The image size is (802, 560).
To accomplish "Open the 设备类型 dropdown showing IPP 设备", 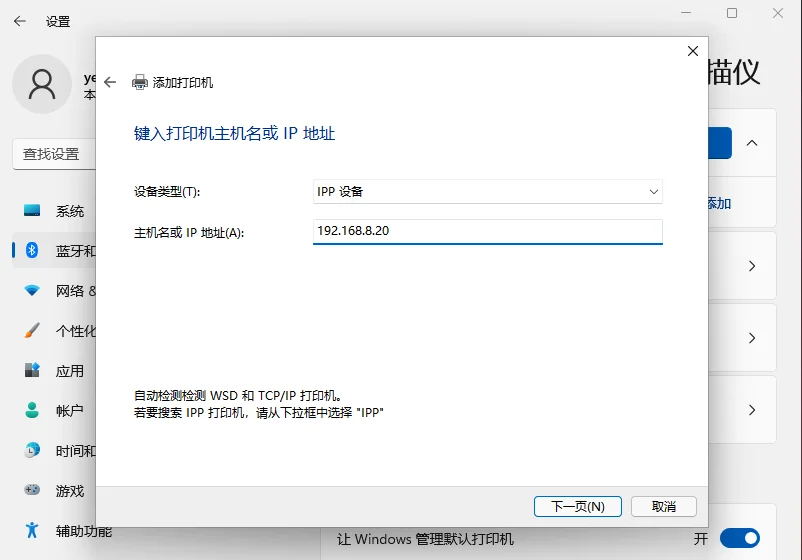I will (487, 191).
